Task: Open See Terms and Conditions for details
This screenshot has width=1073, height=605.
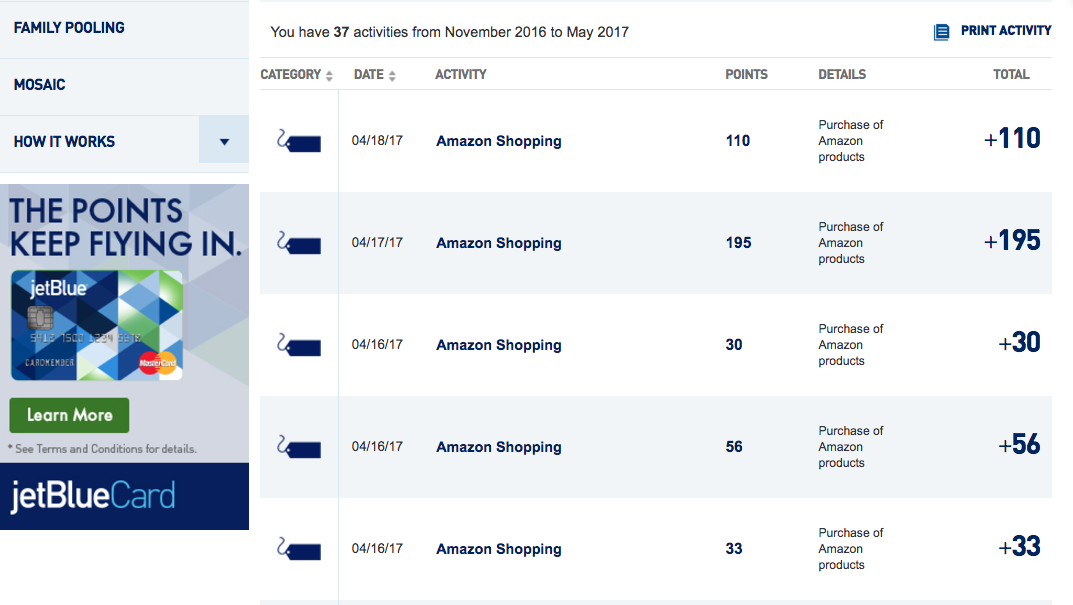Action: [103, 449]
